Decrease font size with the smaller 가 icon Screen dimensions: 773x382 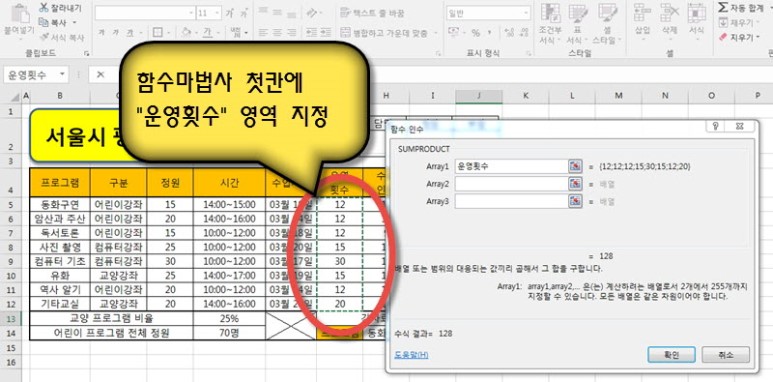[243, 13]
